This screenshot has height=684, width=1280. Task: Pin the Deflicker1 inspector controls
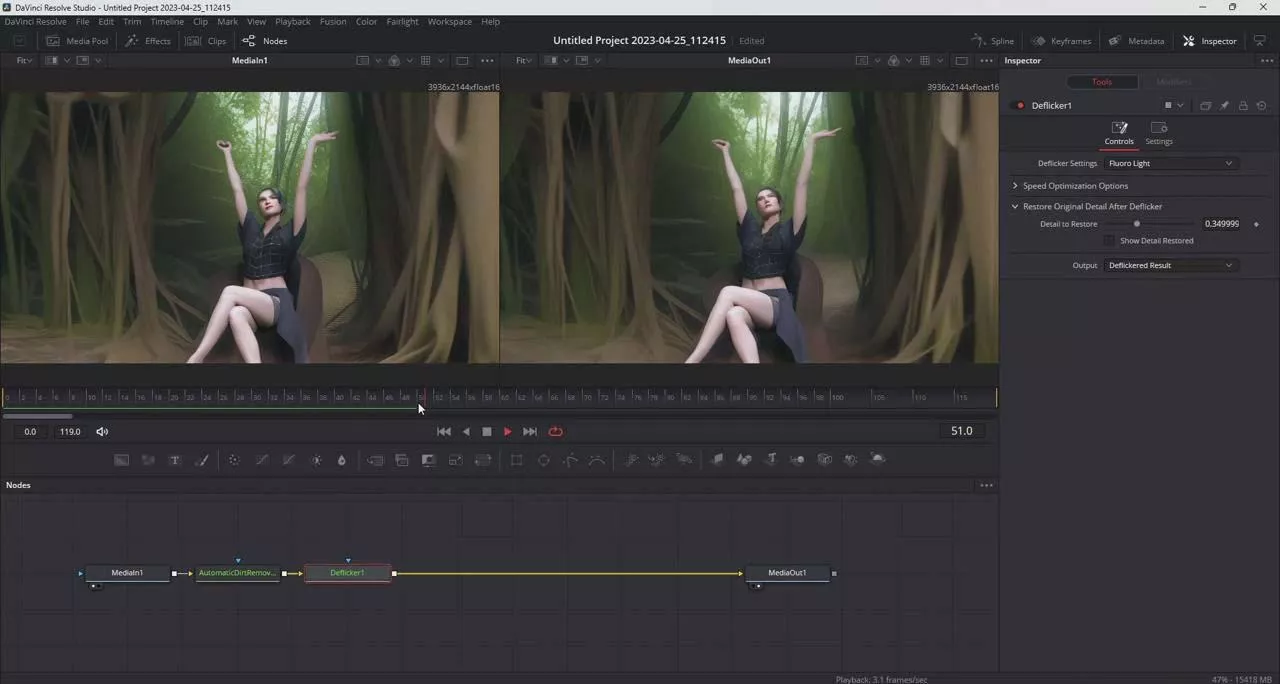(x=1224, y=106)
